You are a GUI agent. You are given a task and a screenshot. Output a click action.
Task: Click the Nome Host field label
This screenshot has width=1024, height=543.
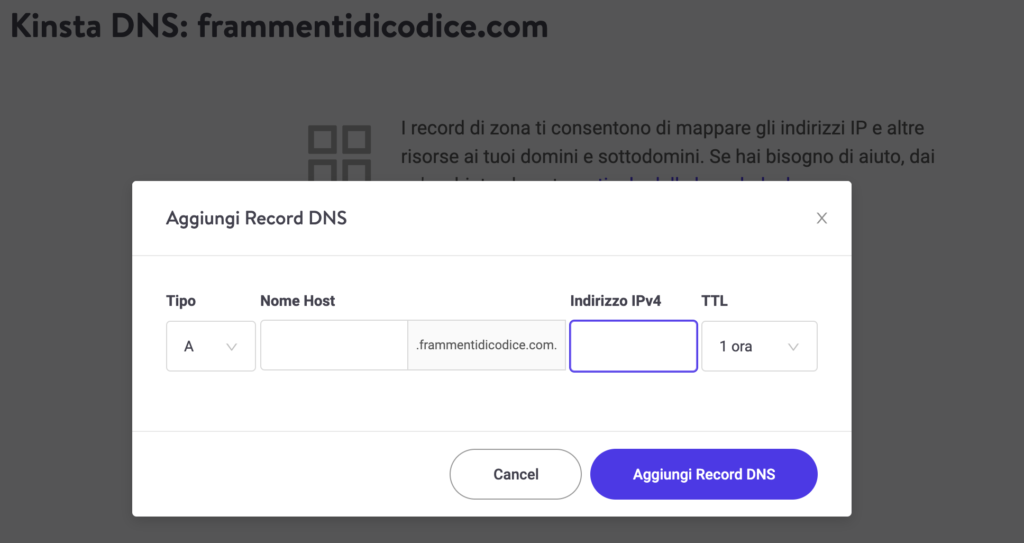click(297, 301)
